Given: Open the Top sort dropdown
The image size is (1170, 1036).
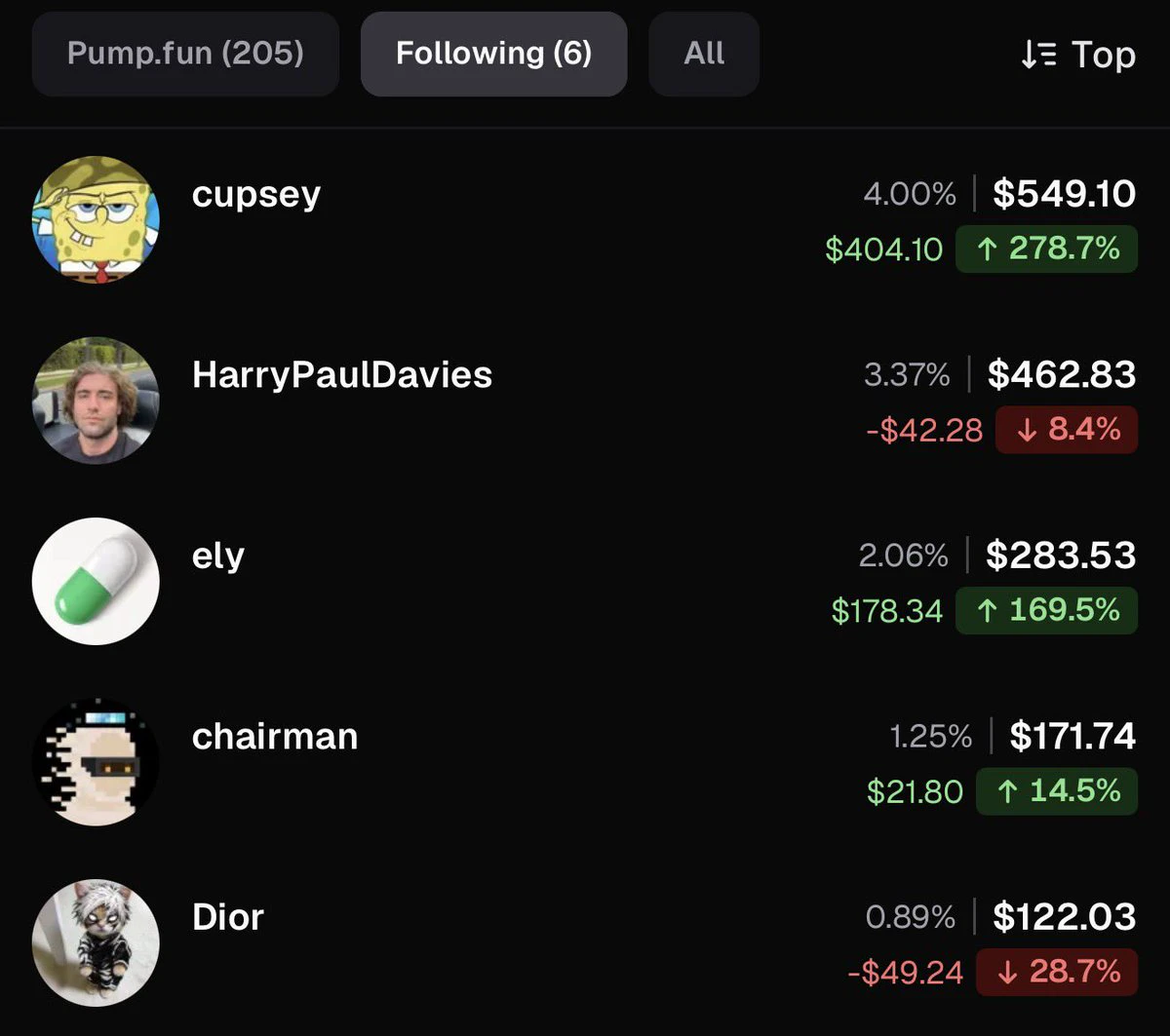Looking at the screenshot, I should tap(1078, 55).
